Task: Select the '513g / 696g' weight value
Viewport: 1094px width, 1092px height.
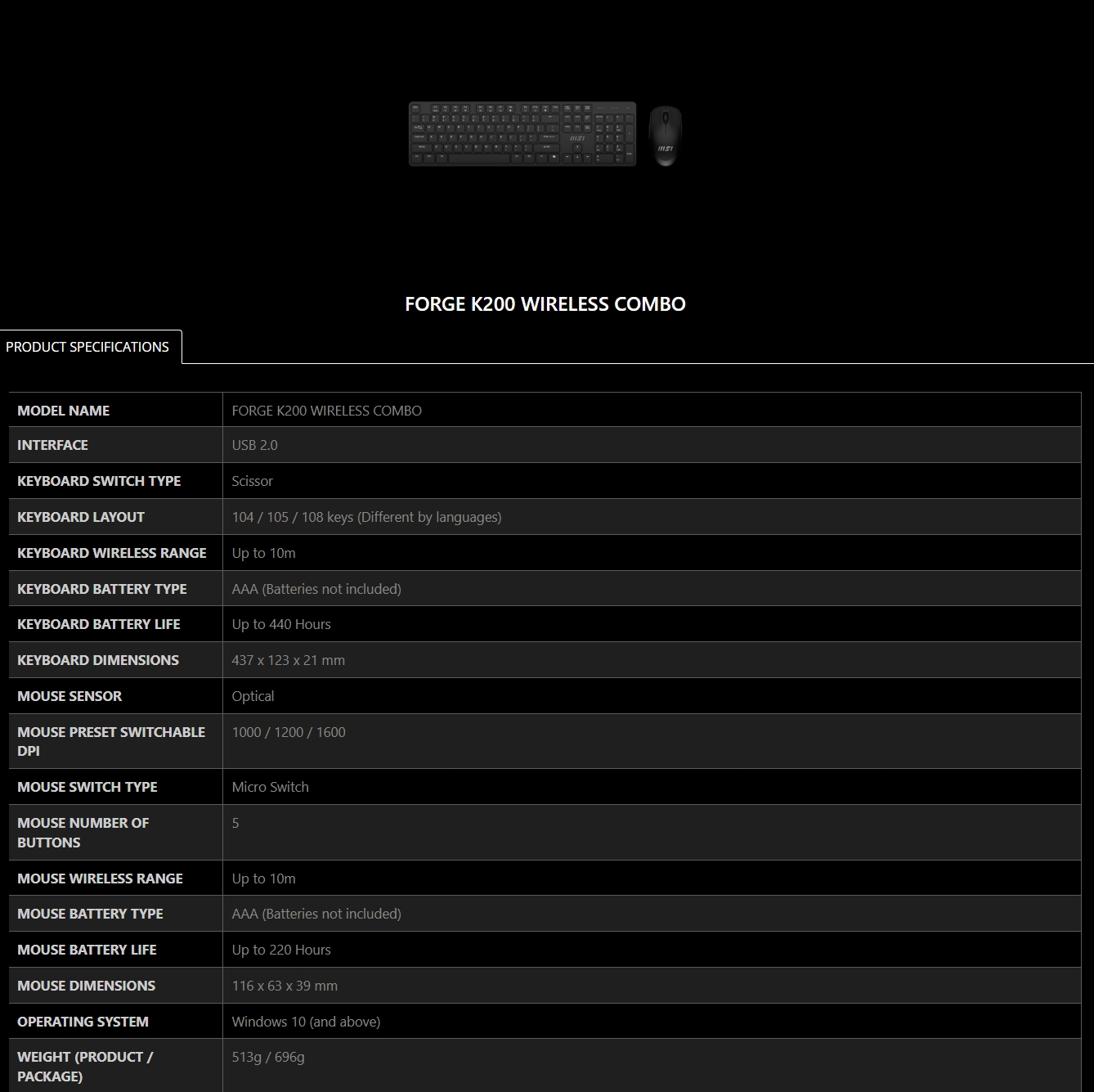Action: [x=268, y=1057]
